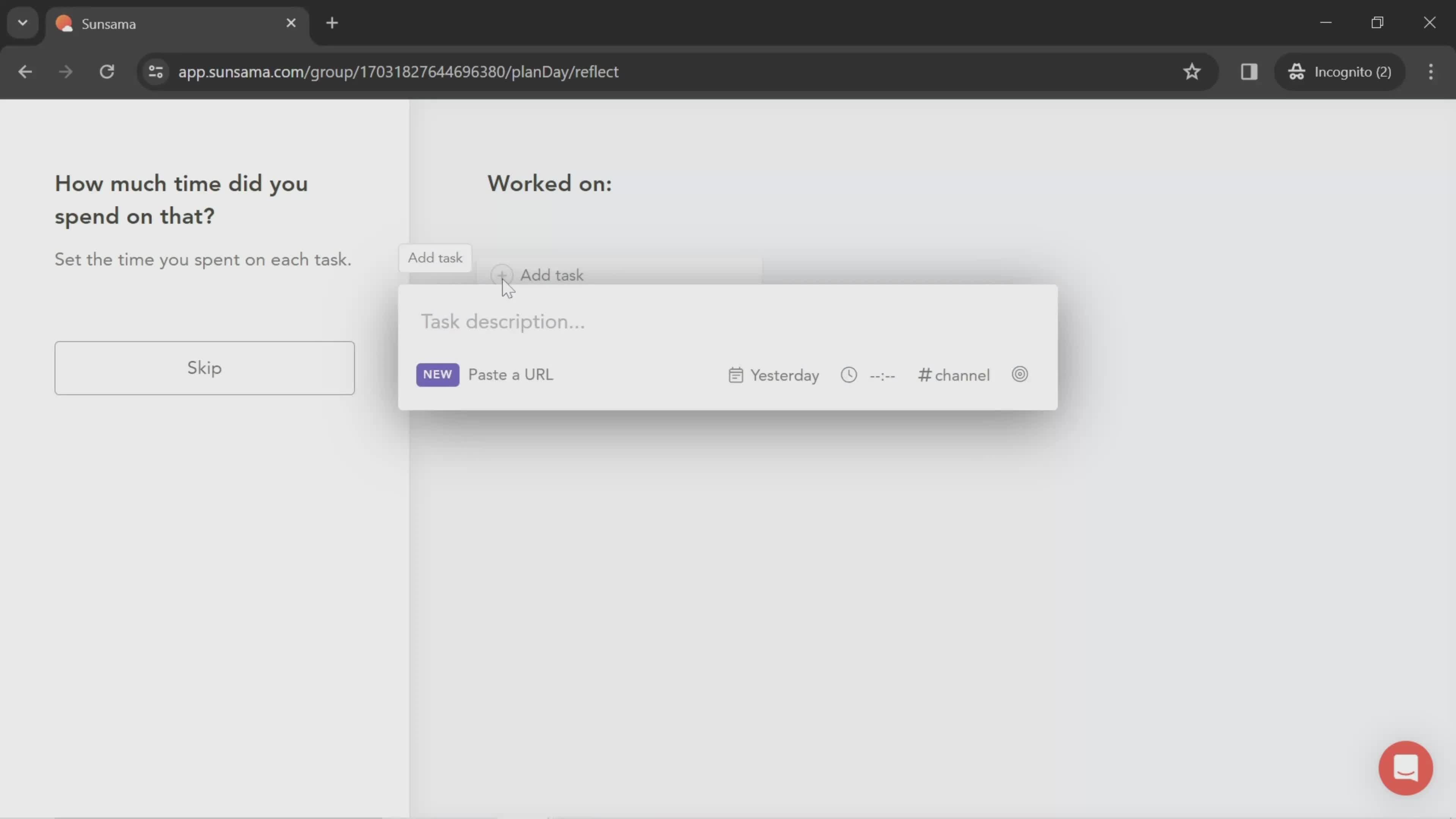Open a new browser tab
Image resolution: width=1456 pixels, height=819 pixels.
(x=332, y=23)
